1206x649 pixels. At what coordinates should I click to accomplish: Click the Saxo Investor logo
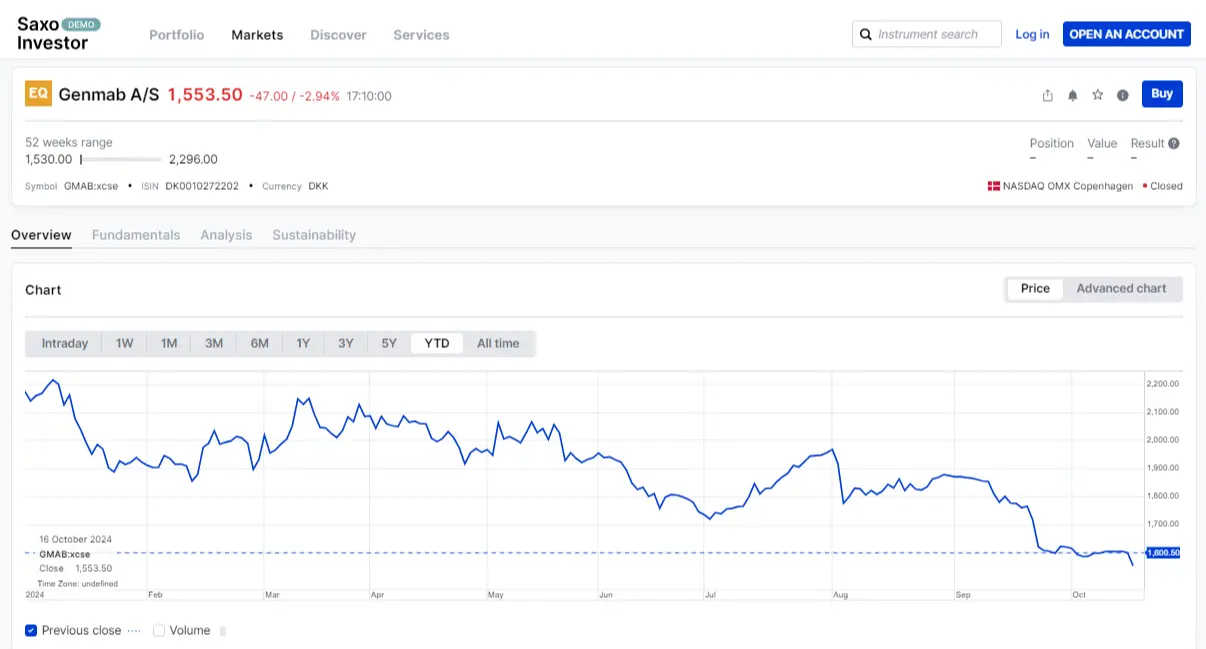click(x=58, y=33)
